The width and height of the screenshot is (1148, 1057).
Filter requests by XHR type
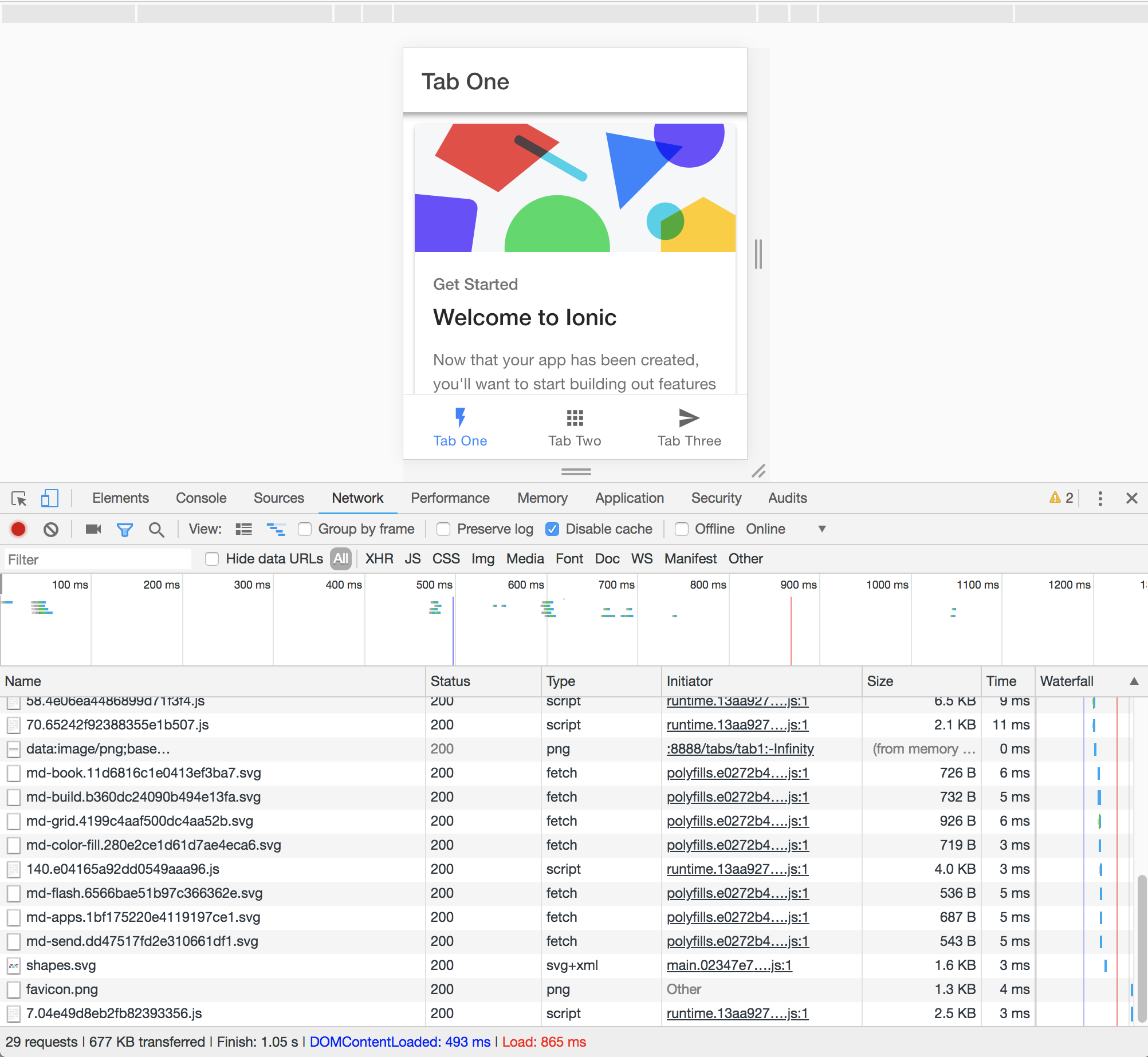point(379,559)
